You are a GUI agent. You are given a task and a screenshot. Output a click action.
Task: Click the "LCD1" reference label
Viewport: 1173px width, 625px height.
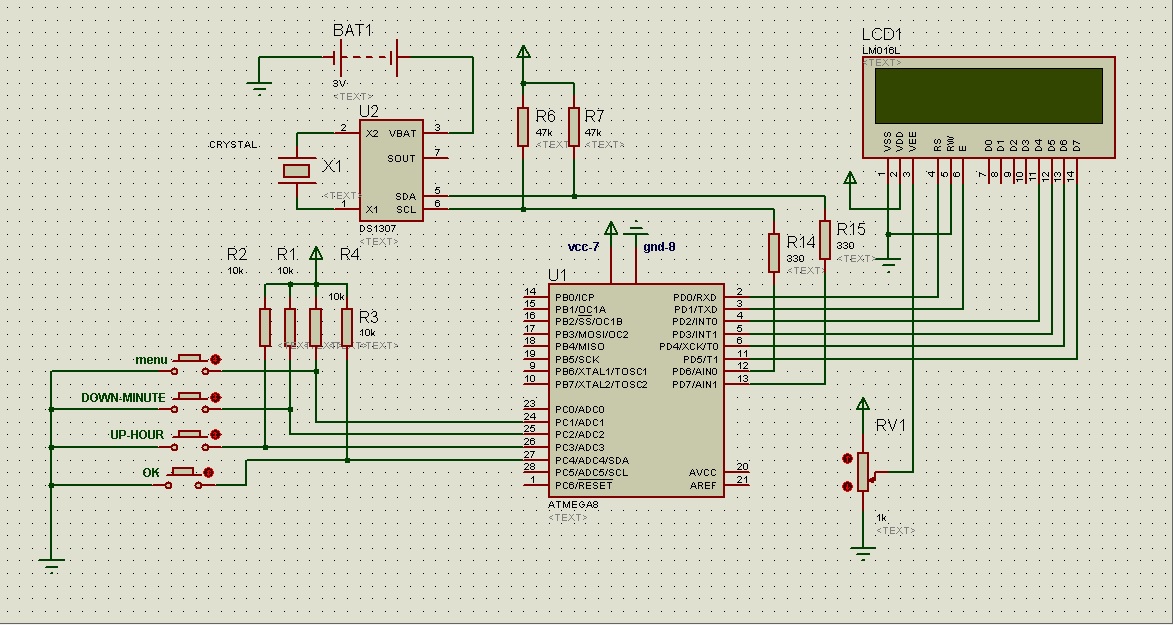[882, 34]
